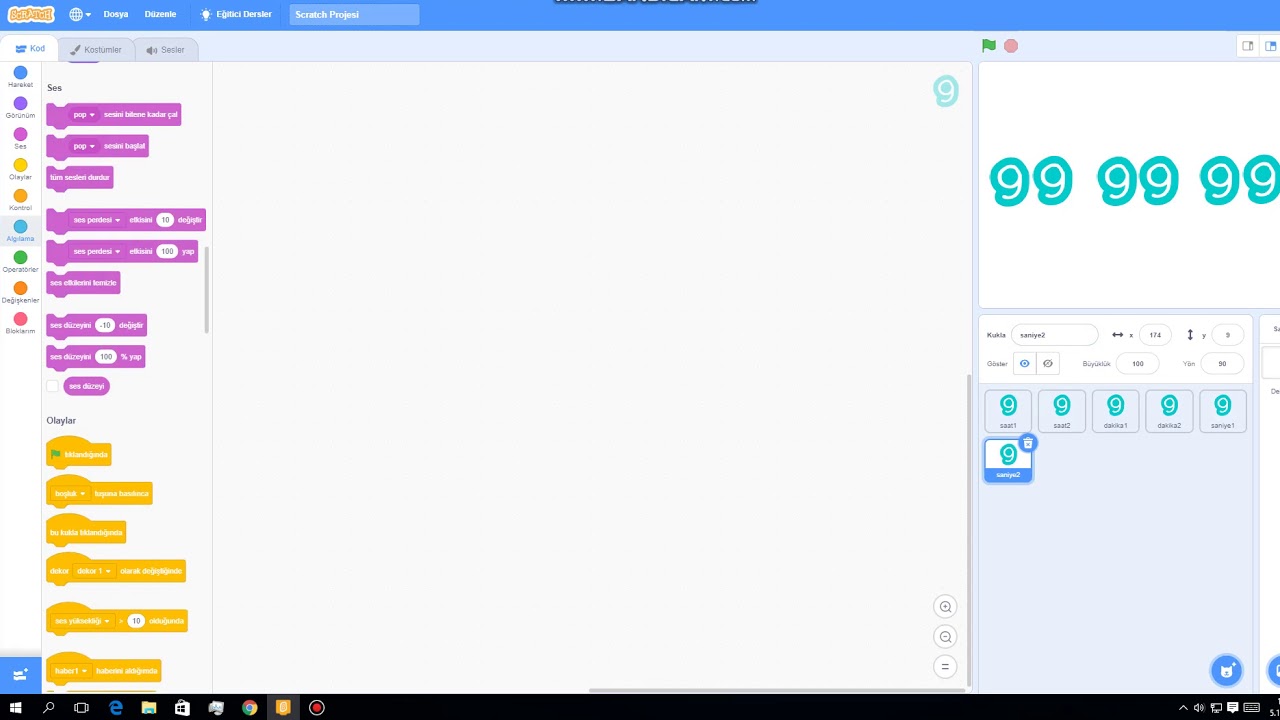Click the 'ses efektlerini temizle' block

click(x=83, y=283)
